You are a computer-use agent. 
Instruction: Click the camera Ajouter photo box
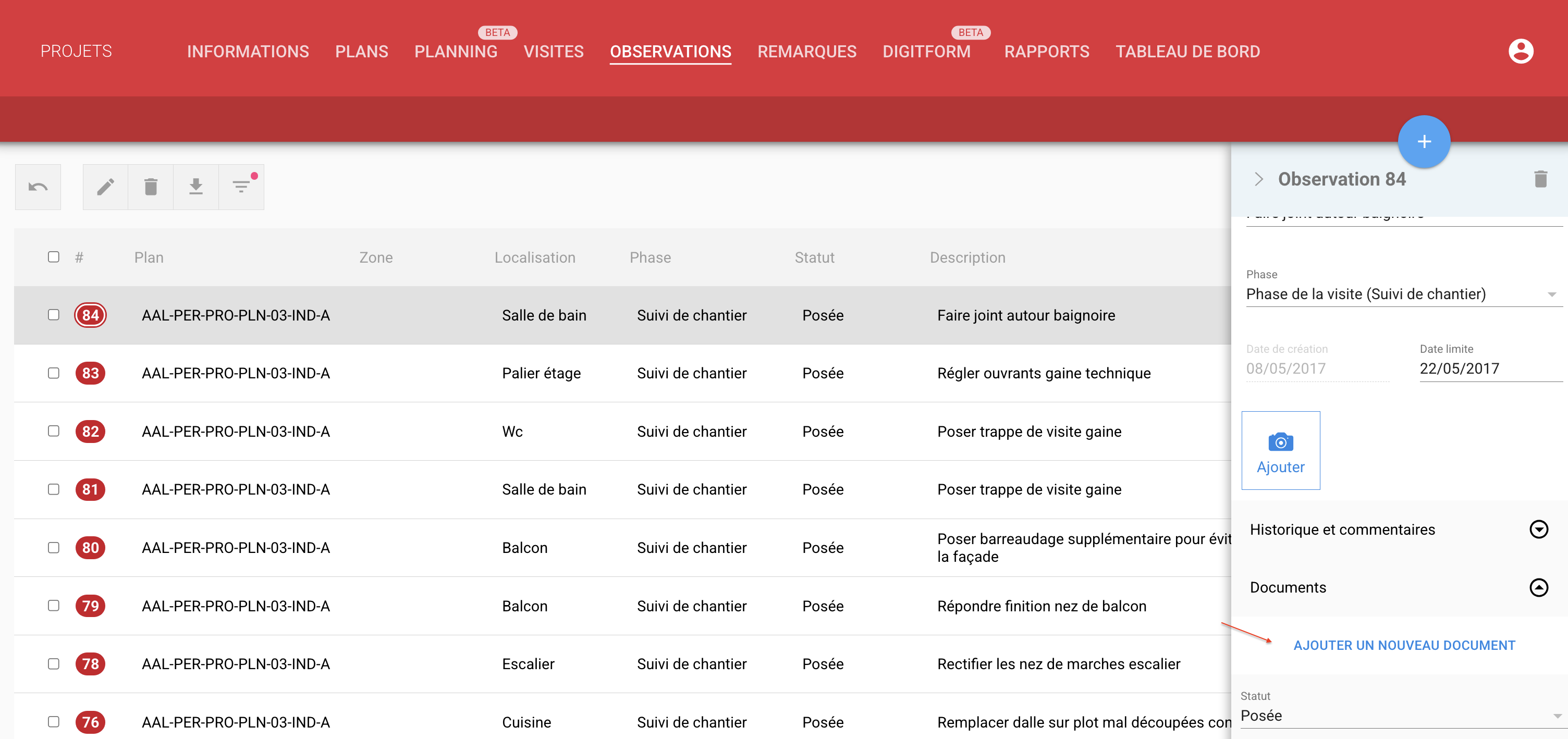(x=1280, y=450)
